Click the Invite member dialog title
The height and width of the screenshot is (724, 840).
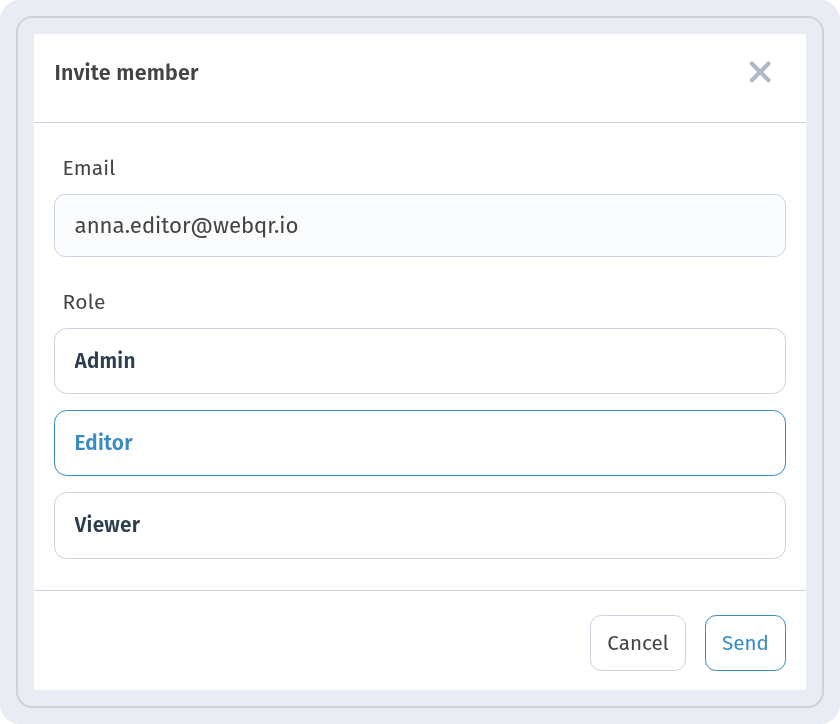pos(126,73)
